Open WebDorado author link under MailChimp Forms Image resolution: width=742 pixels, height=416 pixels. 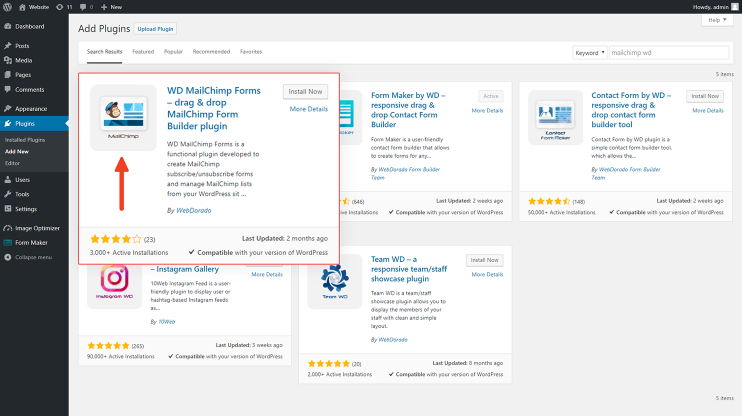pos(194,211)
